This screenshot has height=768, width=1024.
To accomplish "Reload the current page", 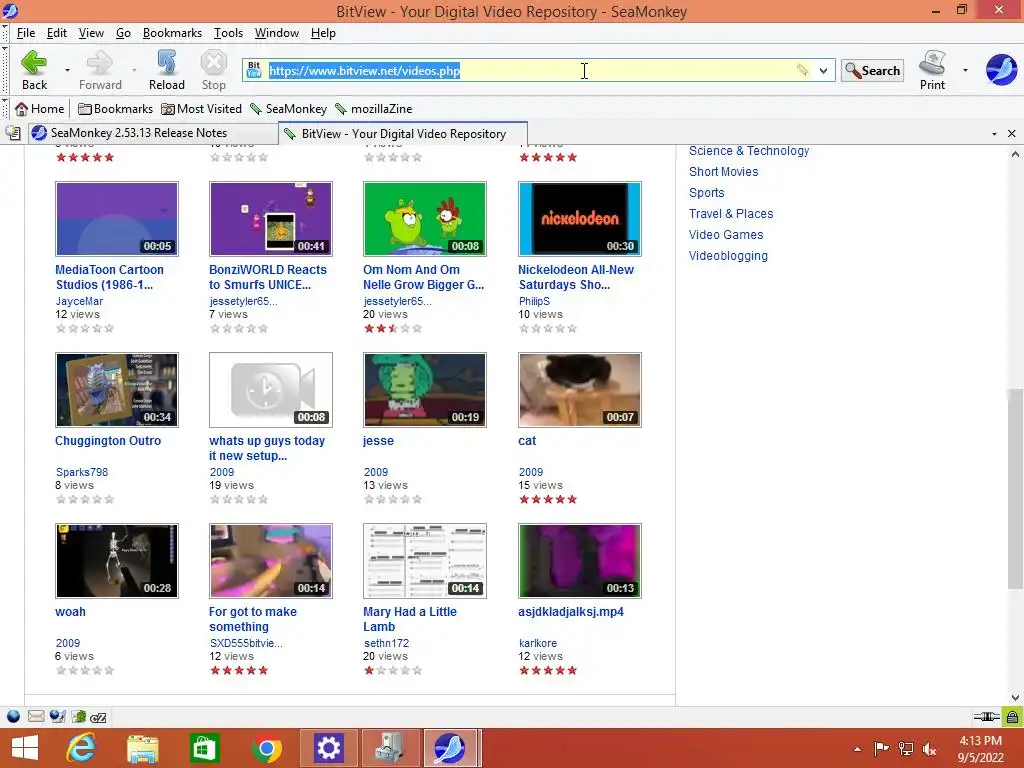I will tap(167, 69).
